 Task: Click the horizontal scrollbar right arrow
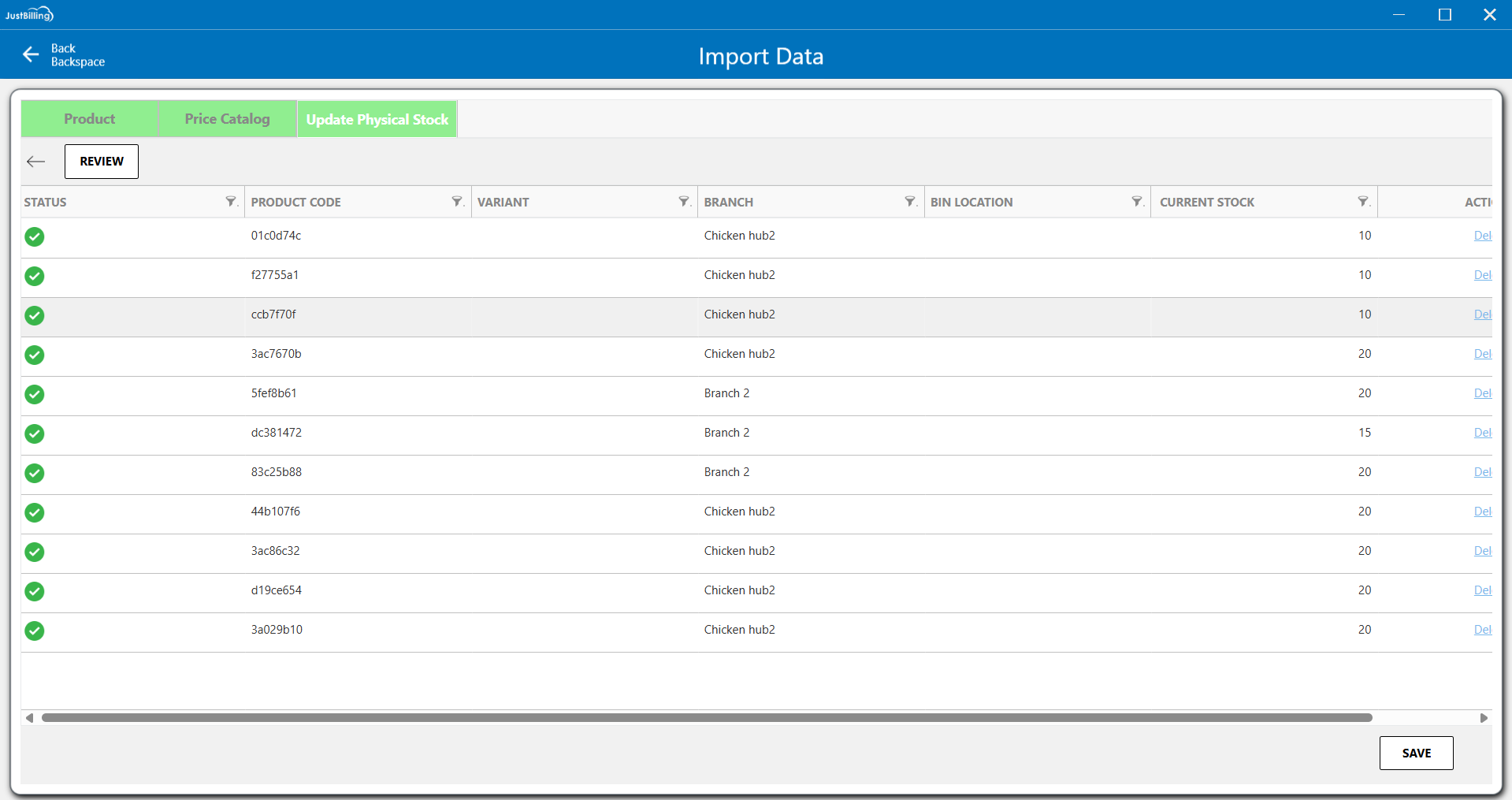pyautogui.click(x=1484, y=718)
